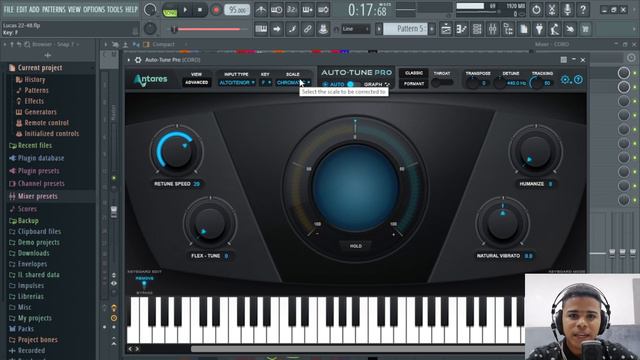Open the Piano roll view icon
640x360 pixels.
[x=461, y=29]
